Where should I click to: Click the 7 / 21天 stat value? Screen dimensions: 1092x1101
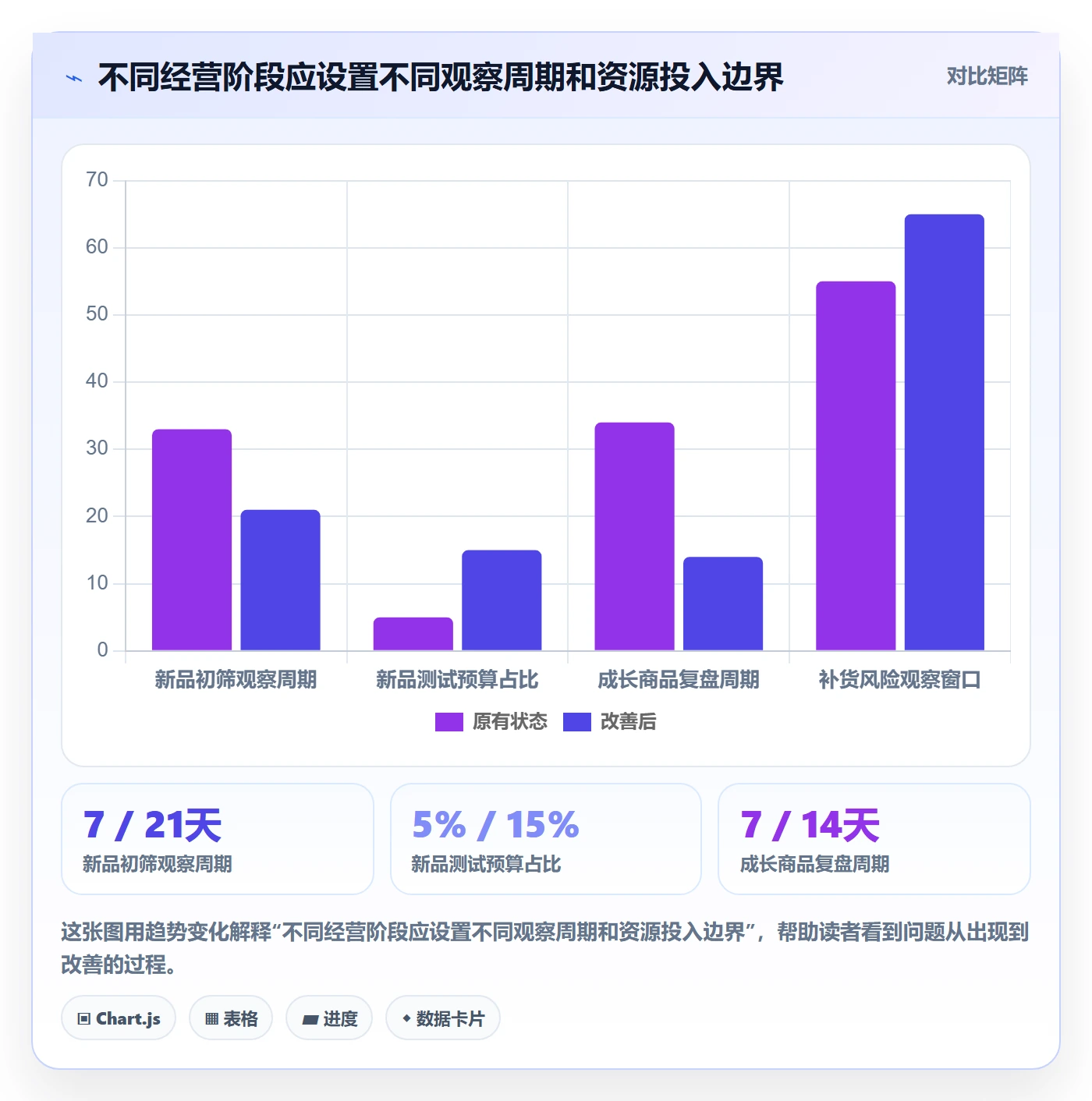153,825
